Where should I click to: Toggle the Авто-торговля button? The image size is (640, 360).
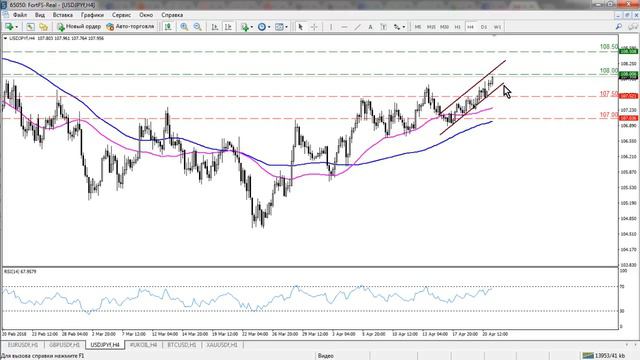pos(130,27)
